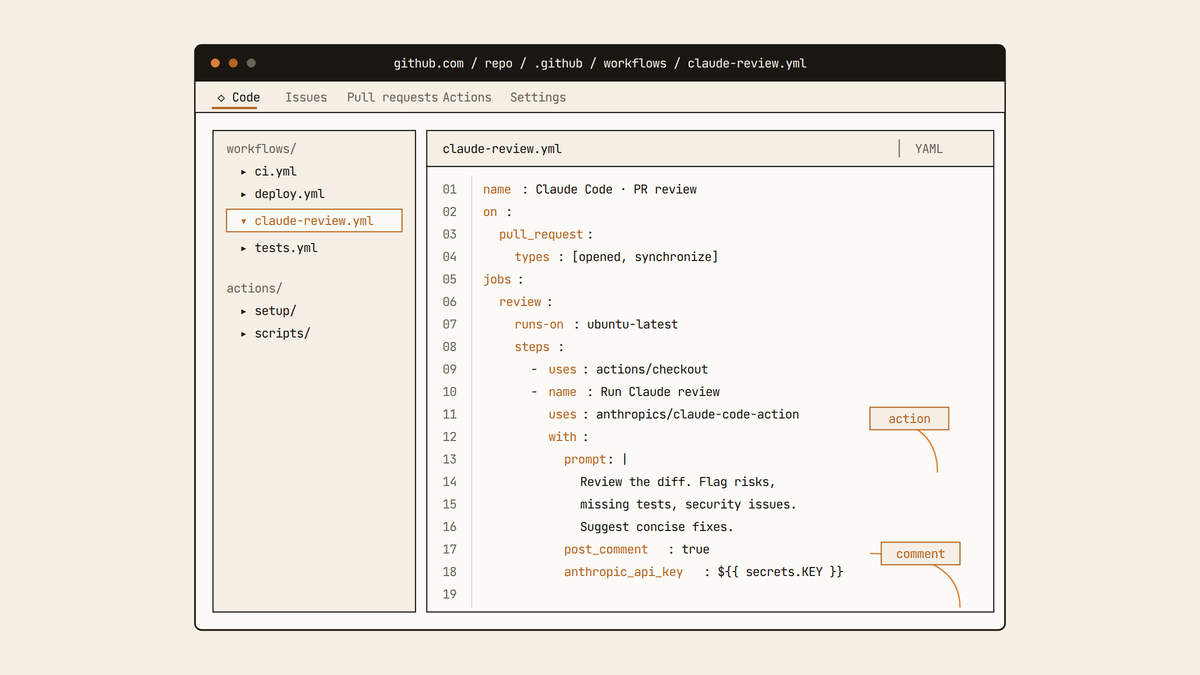Screen dimensions: 1200x675
Task: Click the action annotation tag
Action: [x=909, y=419]
